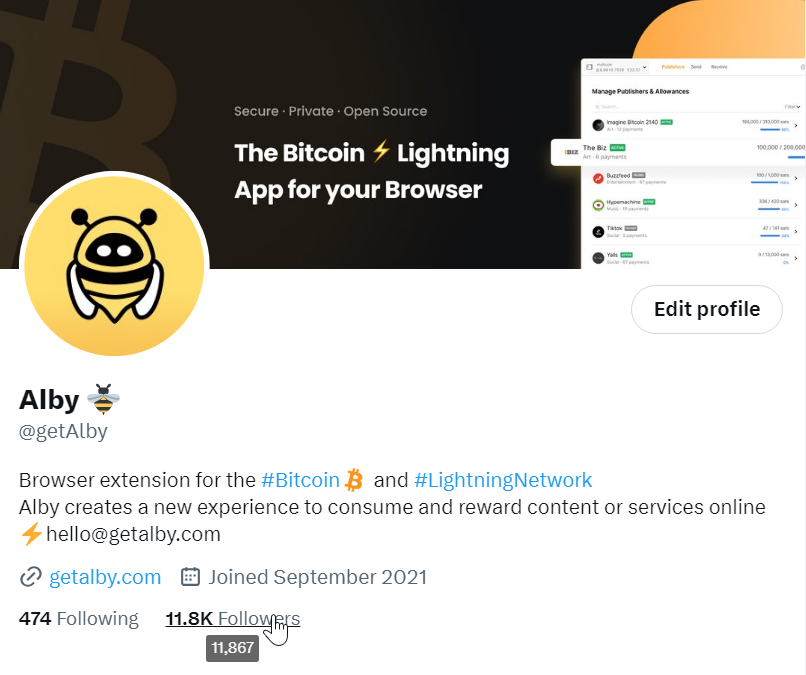This screenshot has width=806, height=675.
Task: Click the orange Bitcoin emoji in bio
Action: 354,480
